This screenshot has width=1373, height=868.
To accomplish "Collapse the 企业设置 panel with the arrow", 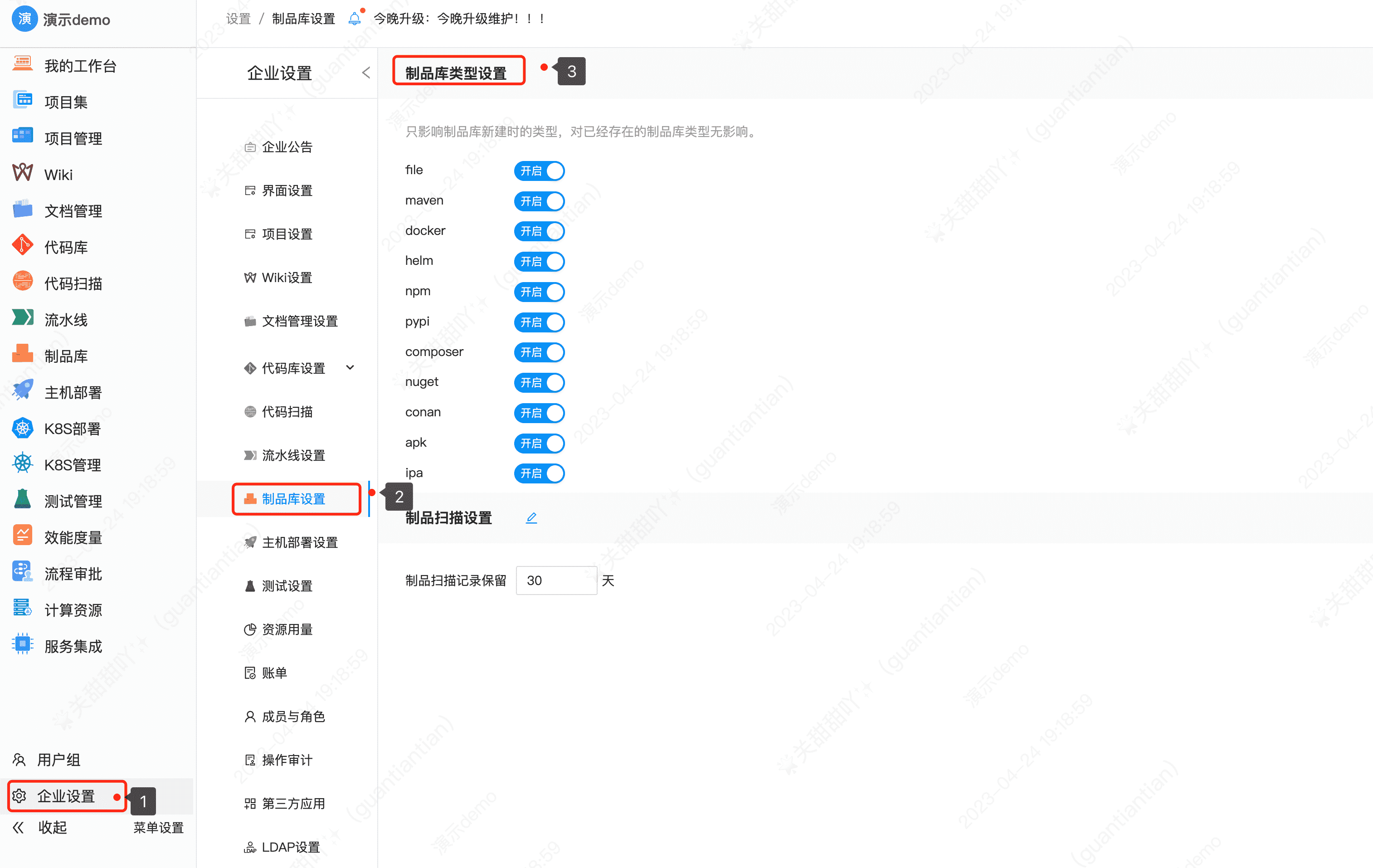I will [x=365, y=73].
